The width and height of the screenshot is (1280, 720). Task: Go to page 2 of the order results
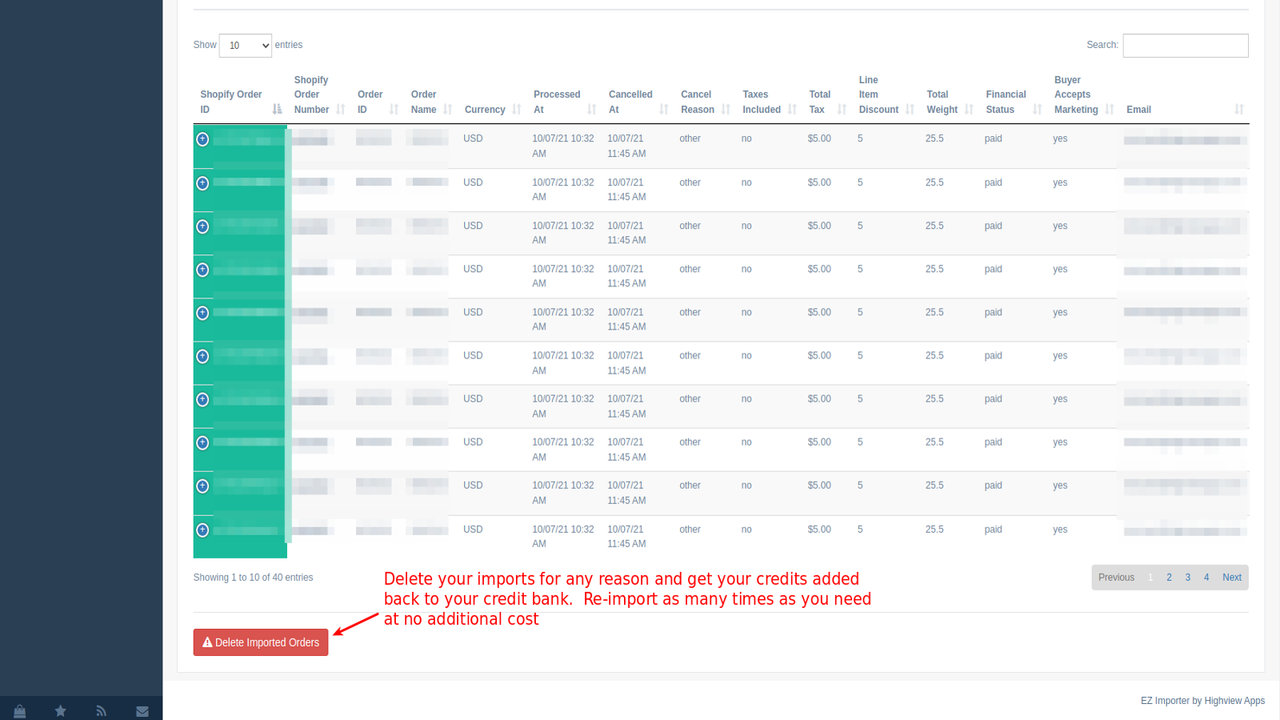1168,577
